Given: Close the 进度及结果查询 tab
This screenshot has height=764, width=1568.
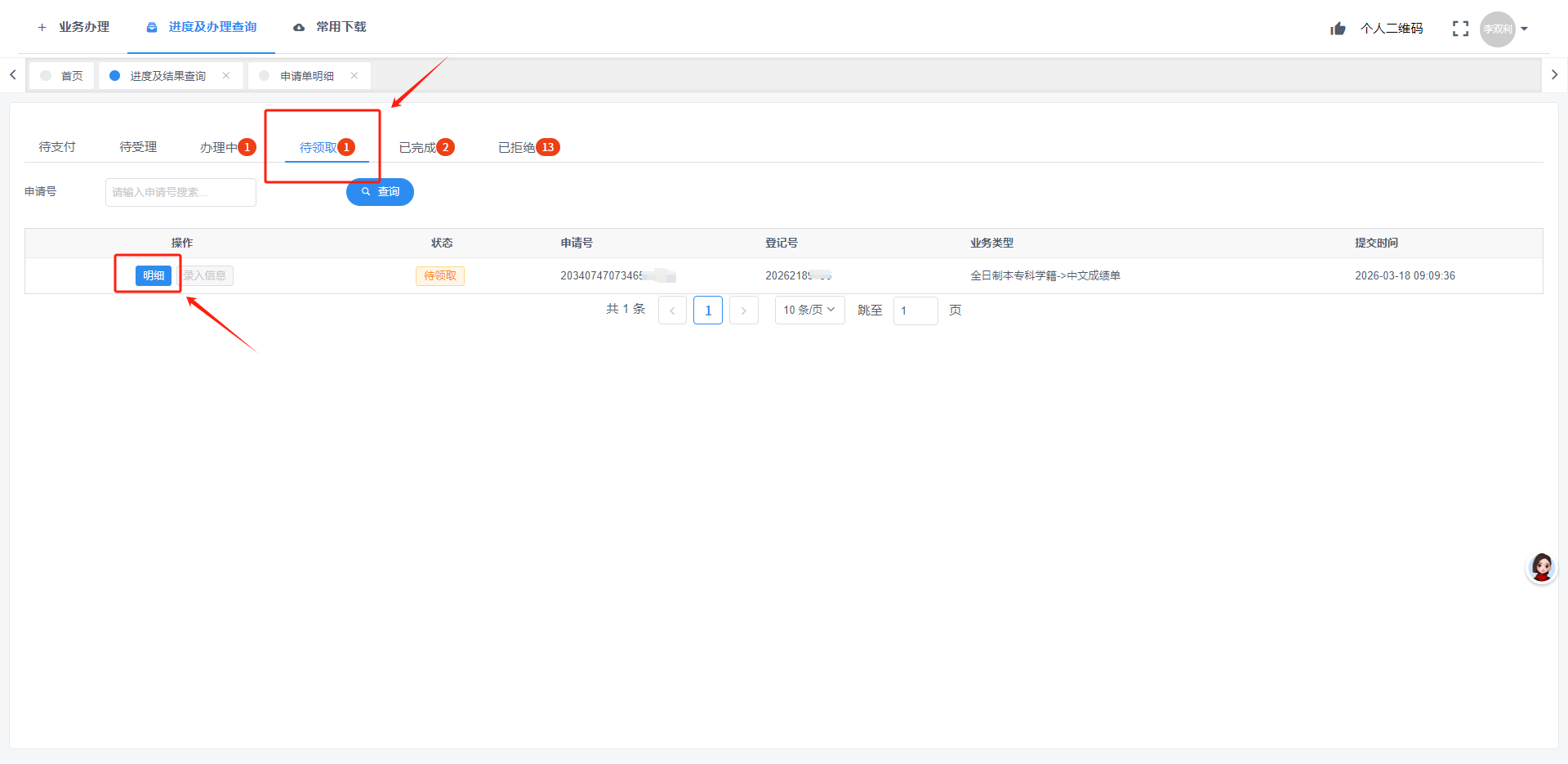Looking at the screenshot, I should tap(226, 75).
